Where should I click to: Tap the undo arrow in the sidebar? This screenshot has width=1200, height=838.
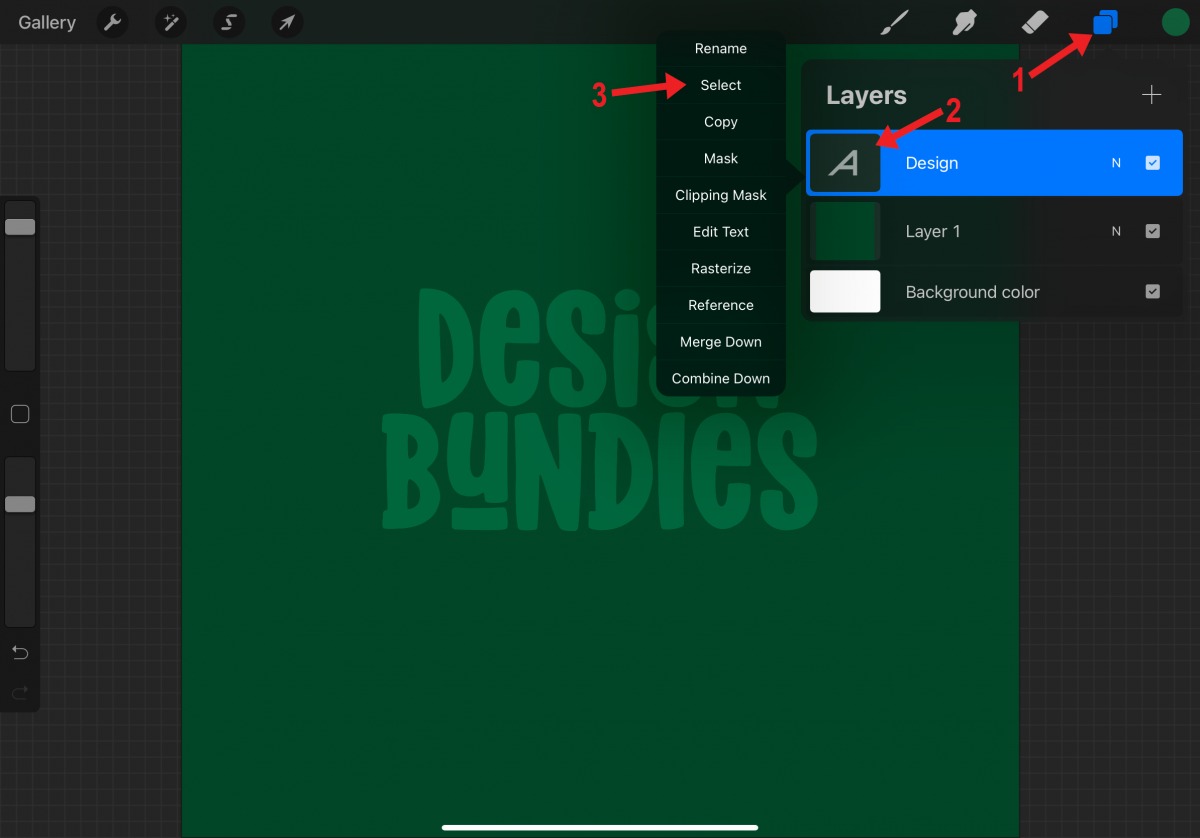click(x=20, y=652)
